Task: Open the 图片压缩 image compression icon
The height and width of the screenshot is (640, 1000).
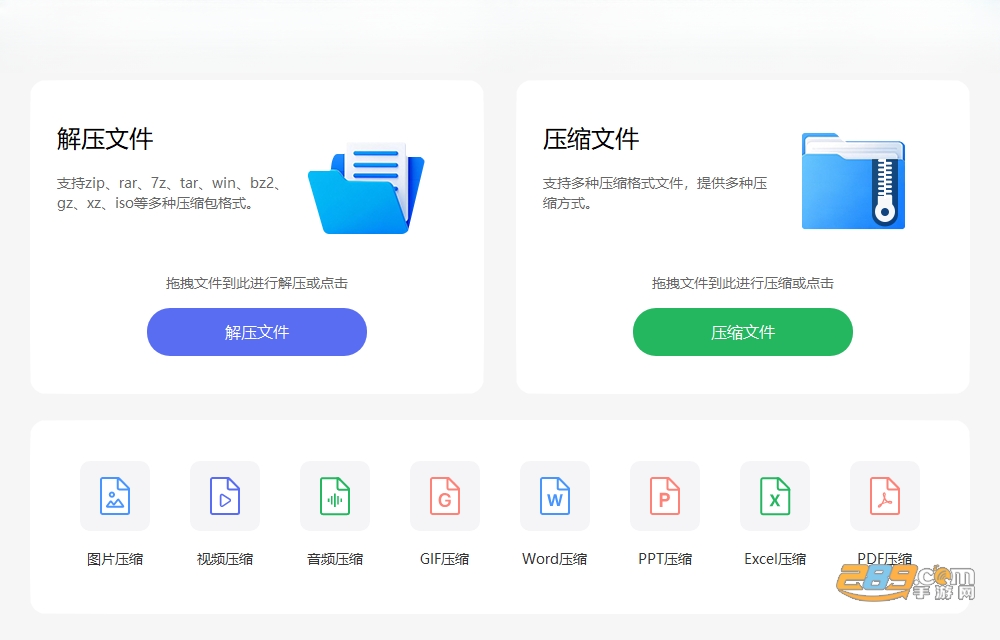Action: (115, 496)
